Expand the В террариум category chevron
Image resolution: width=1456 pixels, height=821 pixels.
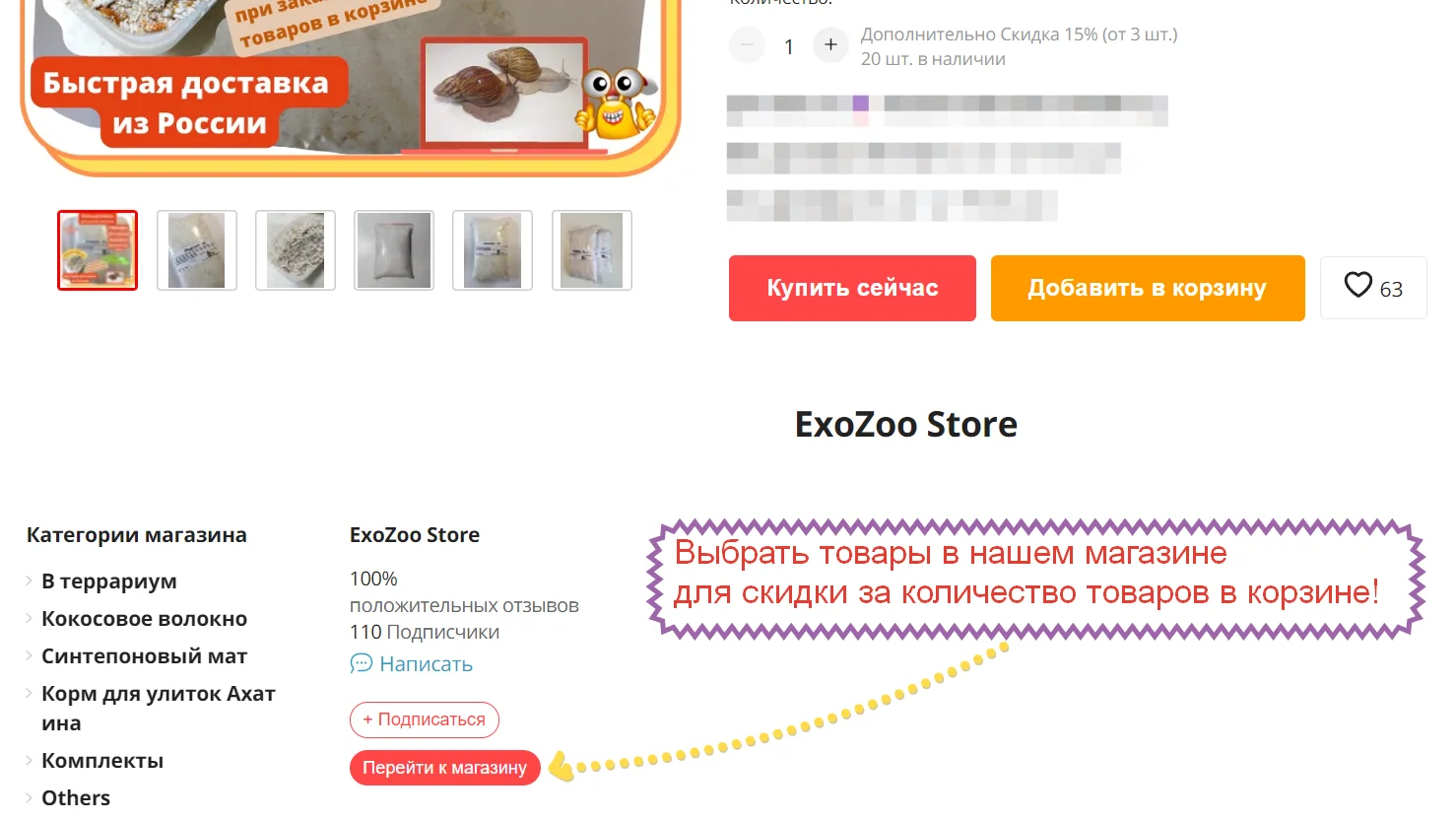pos(30,581)
